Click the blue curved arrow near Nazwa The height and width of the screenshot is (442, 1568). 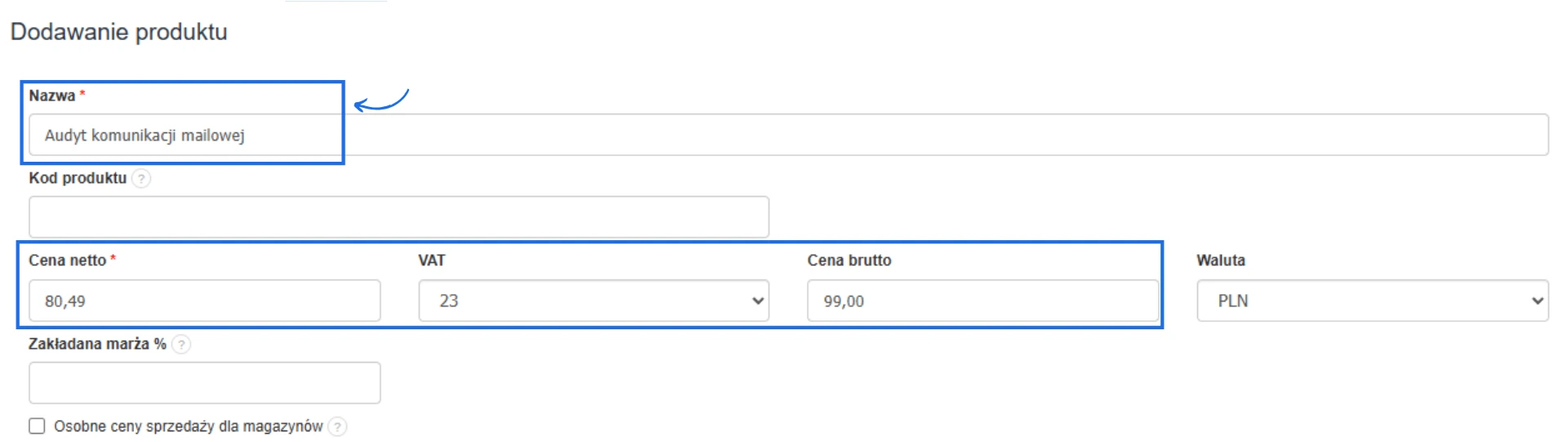click(x=381, y=100)
